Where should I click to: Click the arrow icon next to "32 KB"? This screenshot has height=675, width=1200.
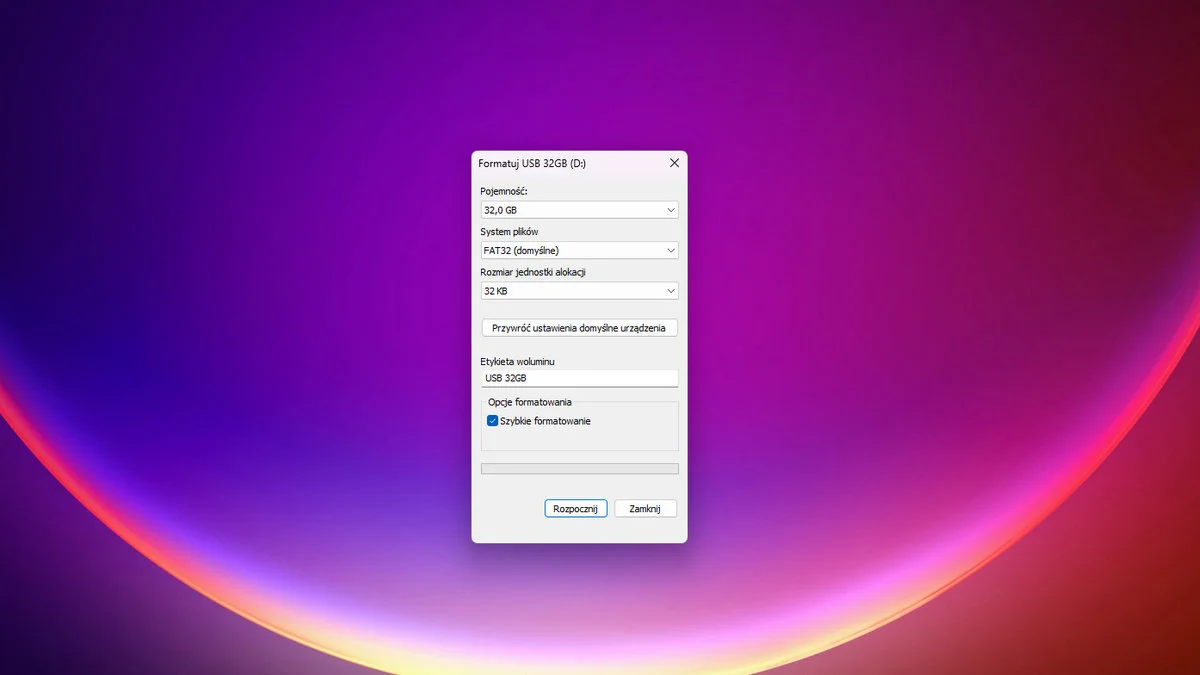point(670,291)
